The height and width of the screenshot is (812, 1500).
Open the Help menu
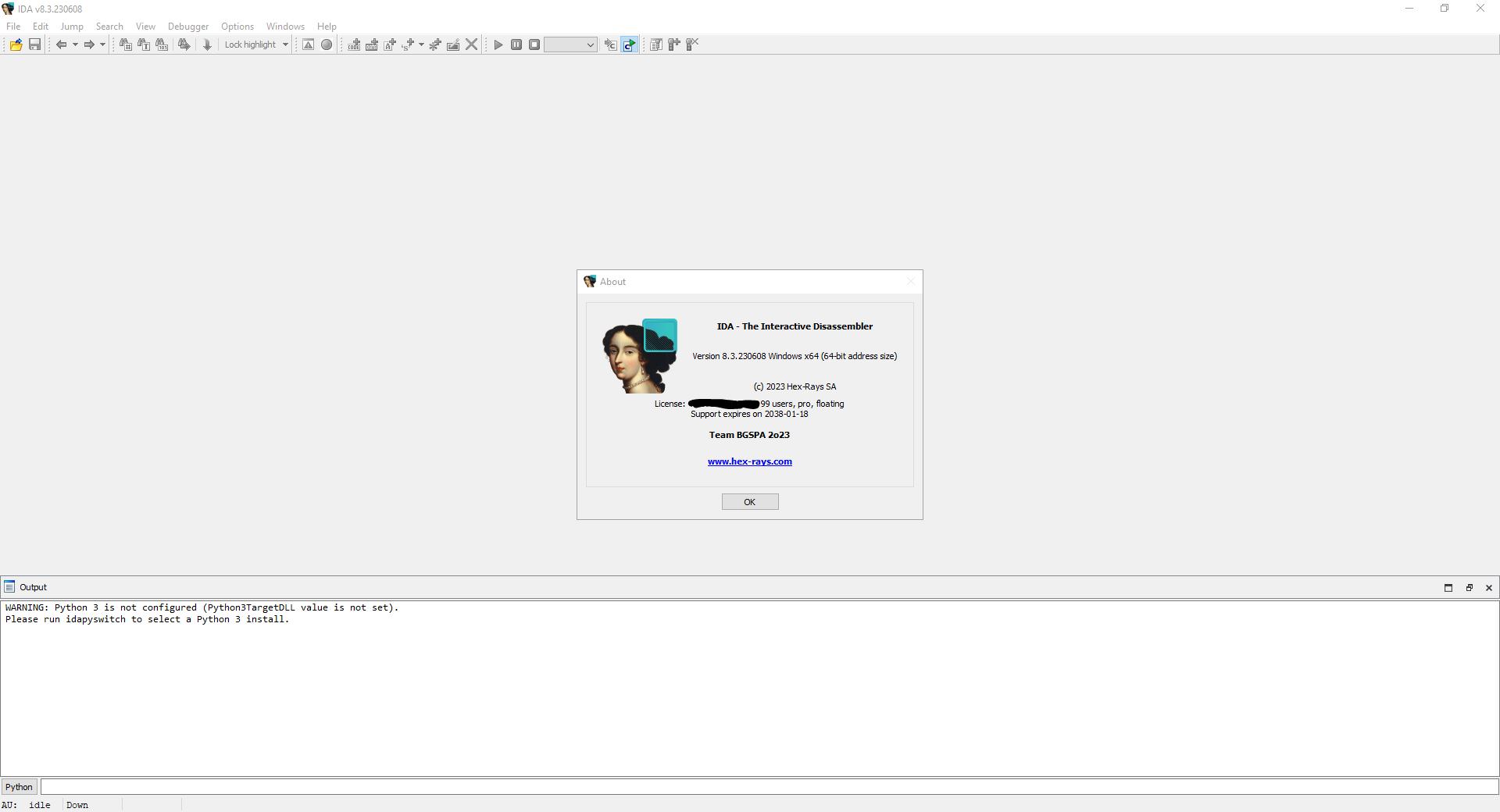coord(327,27)
